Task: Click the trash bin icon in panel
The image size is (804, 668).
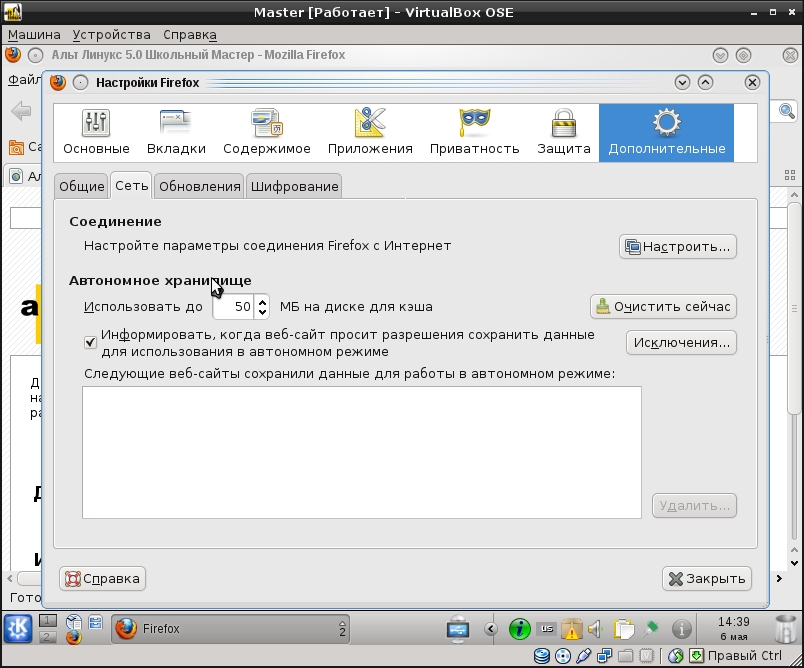Action: [x=786, y=629]
